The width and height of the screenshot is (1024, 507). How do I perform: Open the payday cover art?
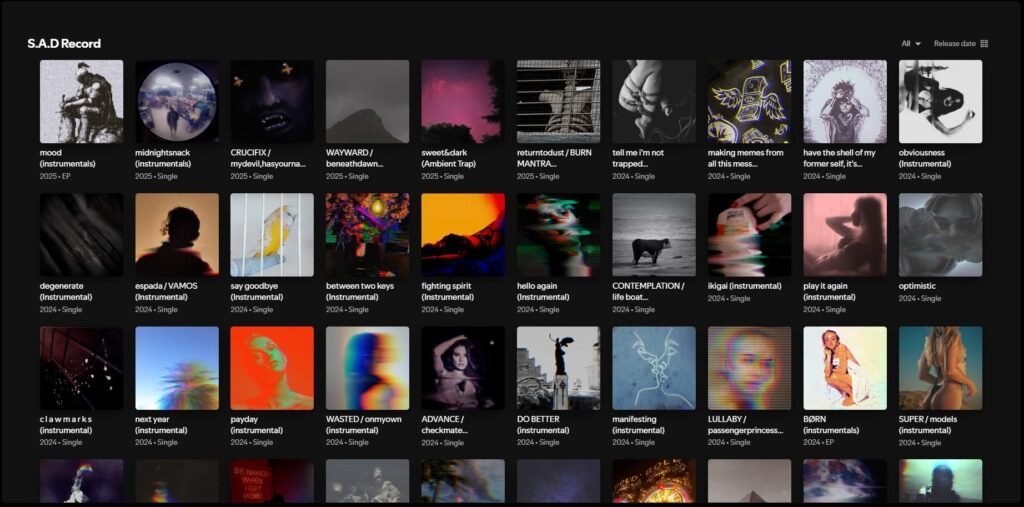point(272,368)
